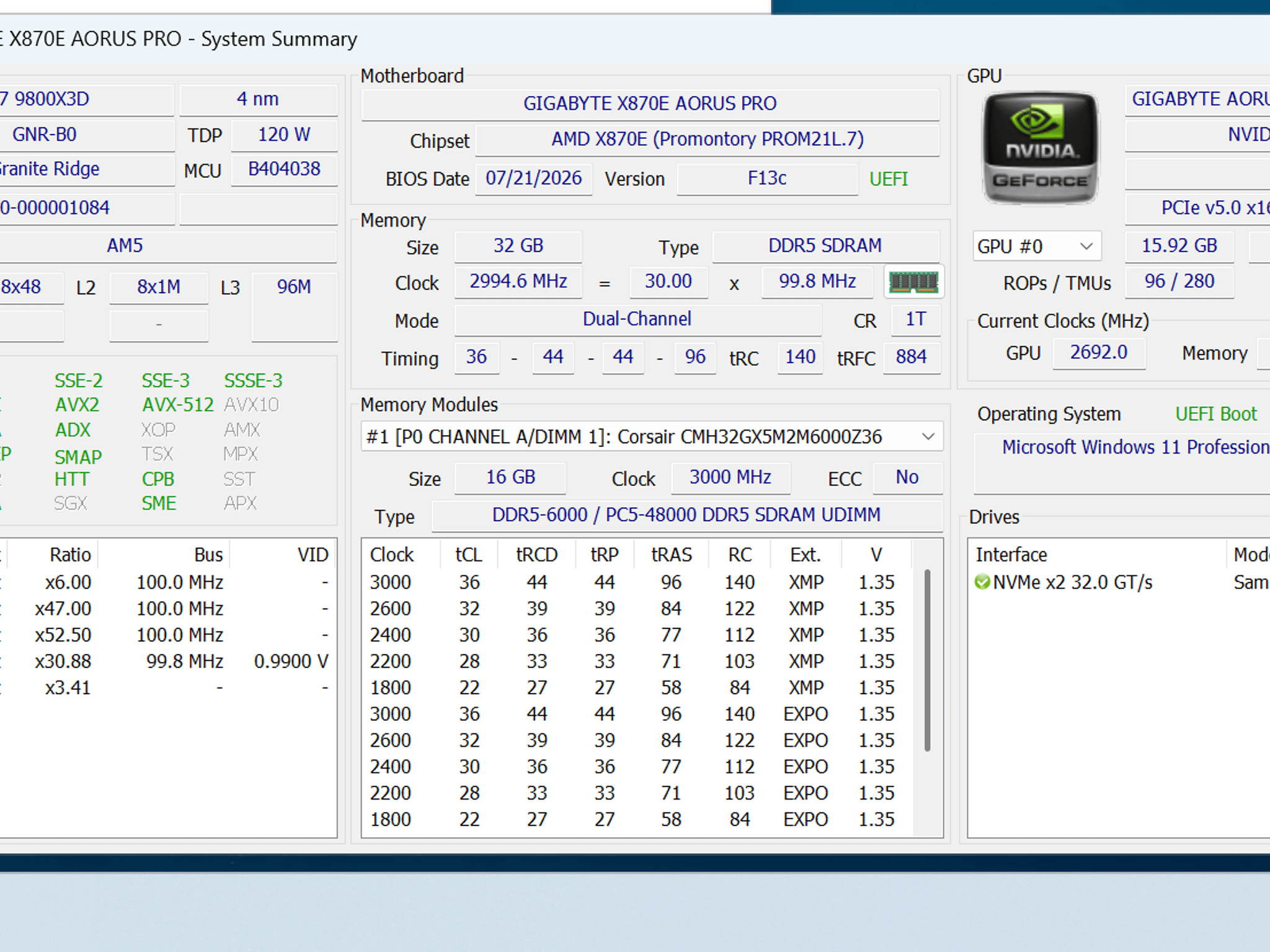Click the motherboard name GIGABYTE X870E AORUS PRO

coord(650,104)
